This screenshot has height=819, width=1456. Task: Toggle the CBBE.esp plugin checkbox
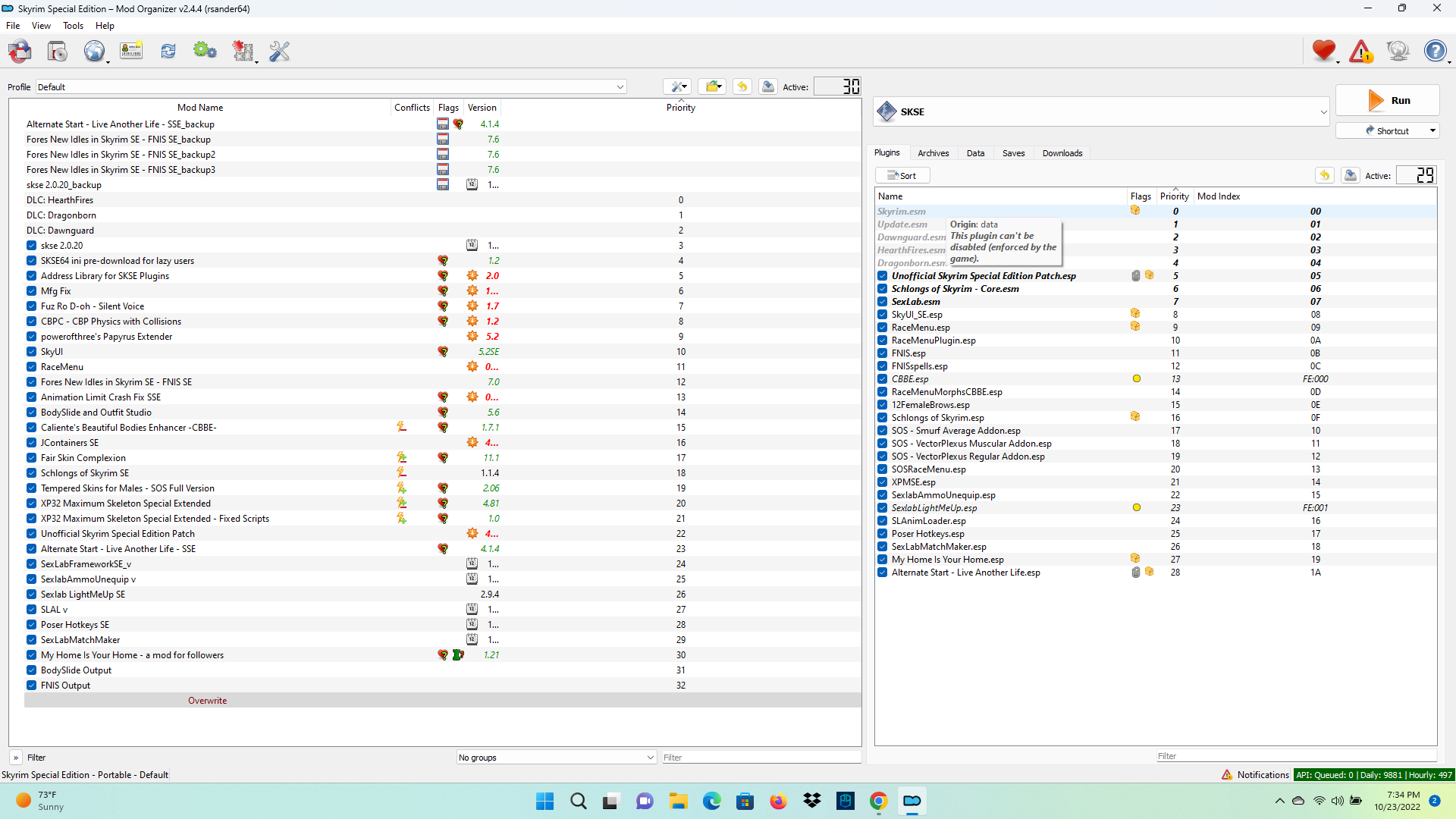coord(883,379)
